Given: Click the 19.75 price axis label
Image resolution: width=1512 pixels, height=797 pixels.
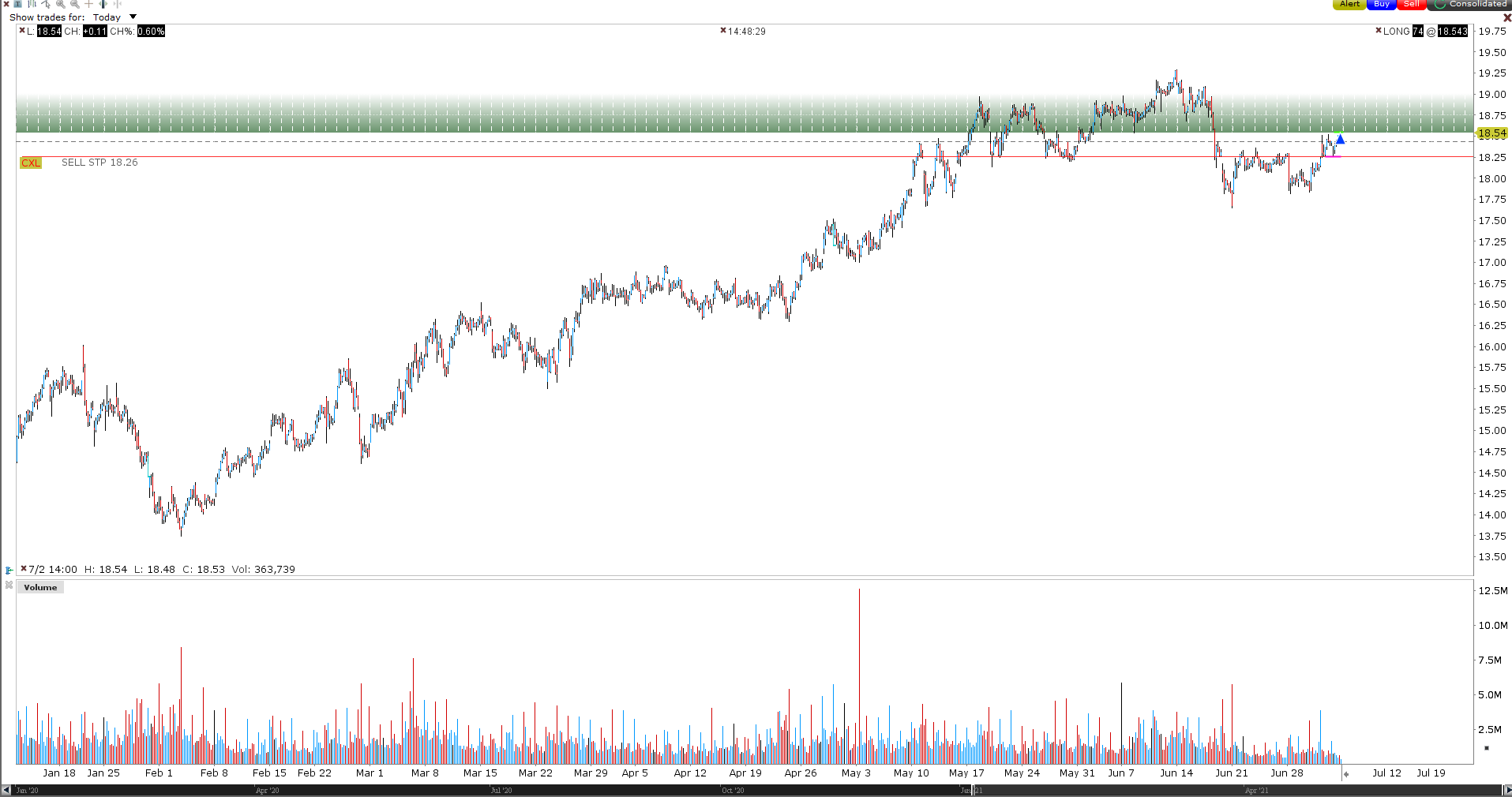Looking at the screenshot, I should [1492, 32].
